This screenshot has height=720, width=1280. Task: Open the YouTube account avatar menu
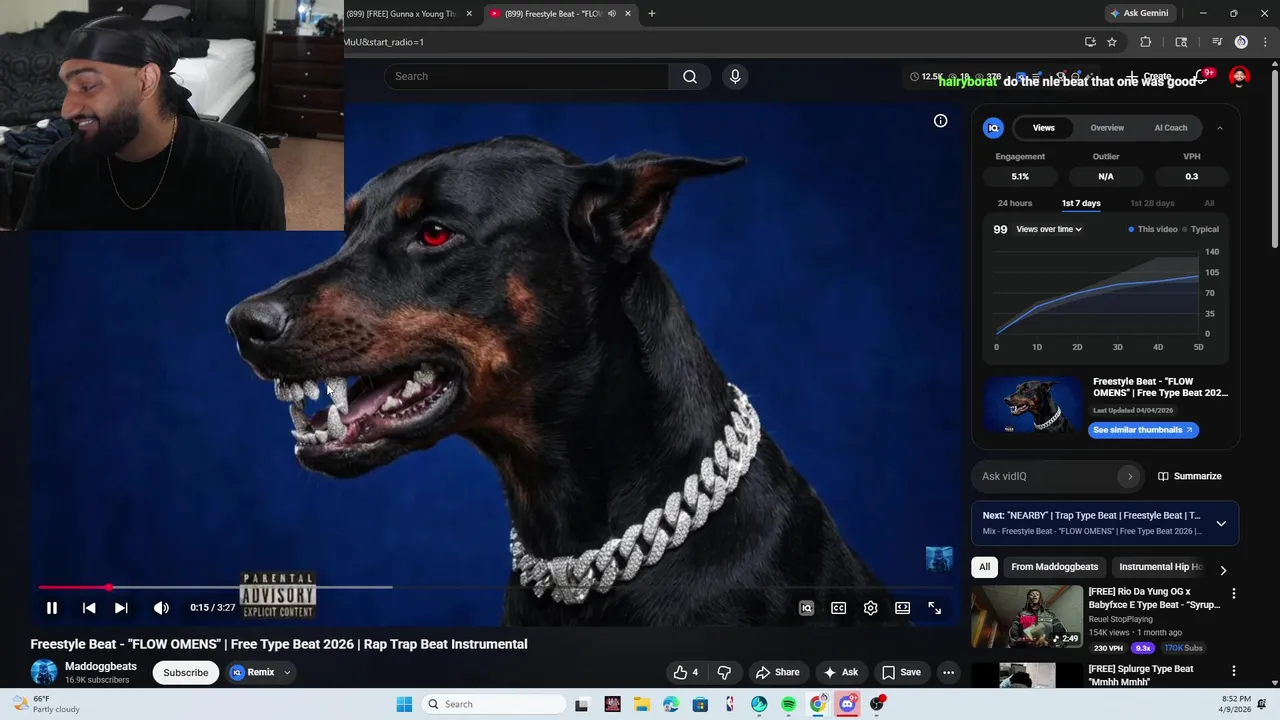(x=1240, y=77)
